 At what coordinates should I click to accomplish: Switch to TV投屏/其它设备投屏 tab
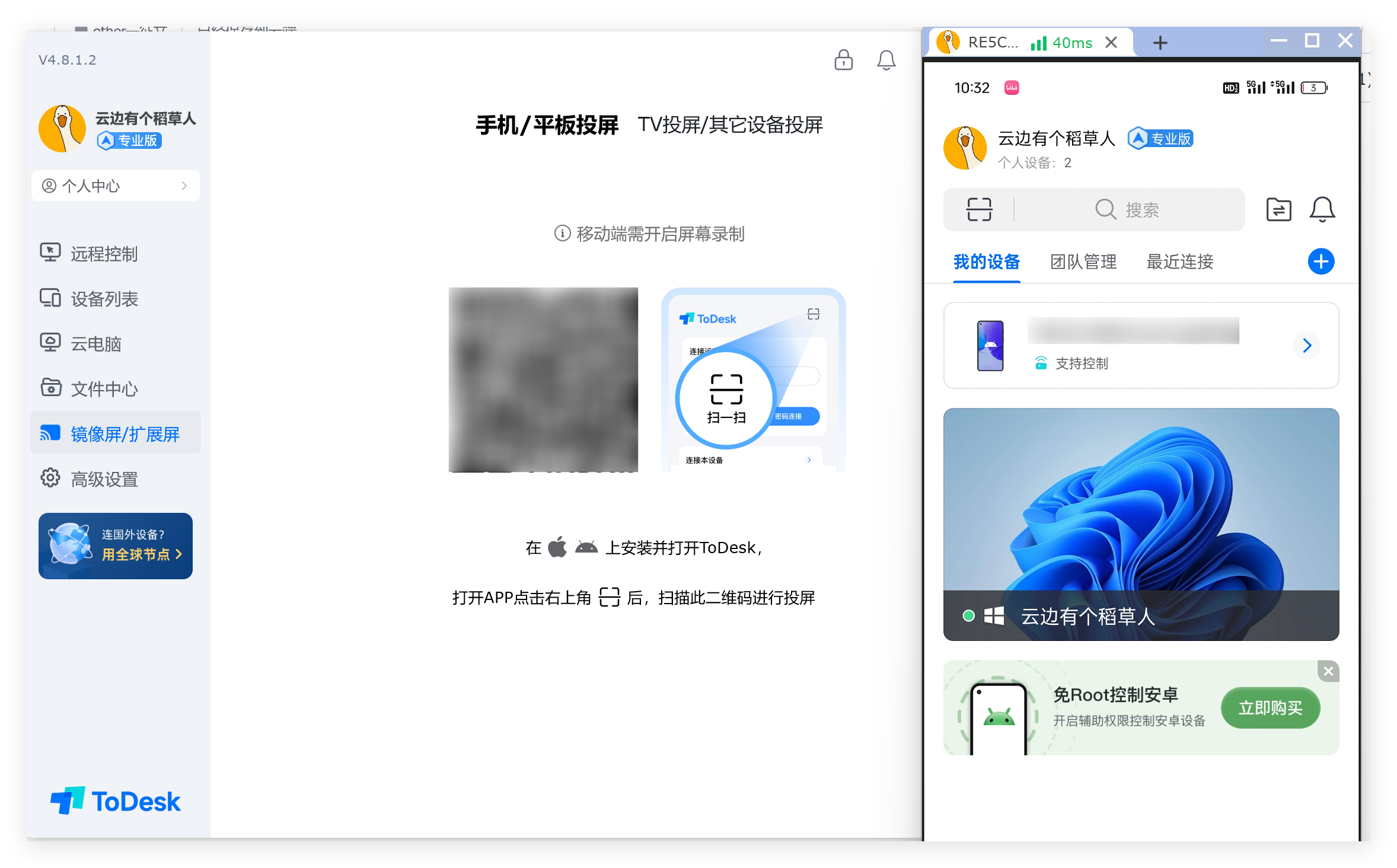730,125
